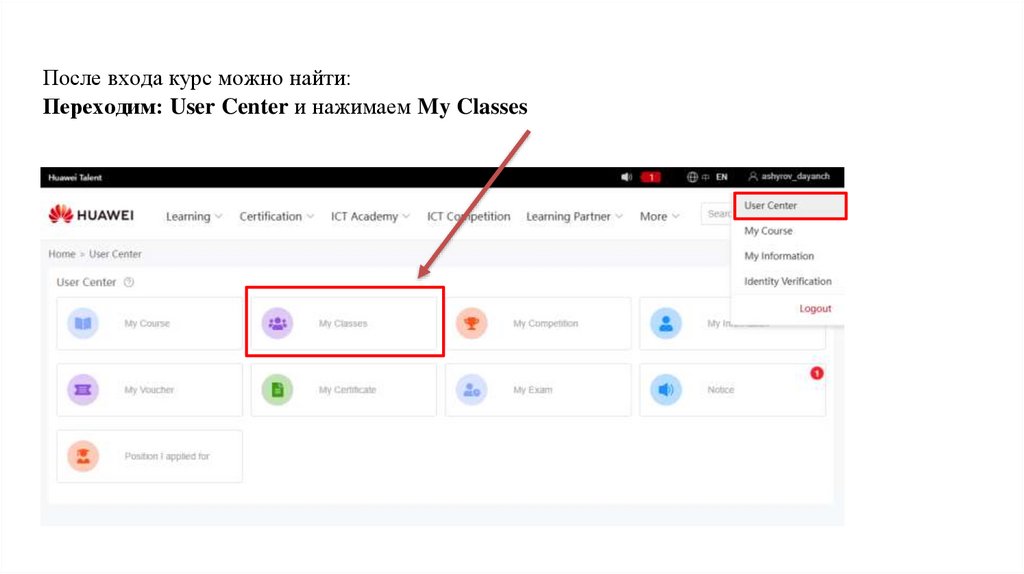
Task: Click User Center breadcrumb
Action: click(115, 254)
